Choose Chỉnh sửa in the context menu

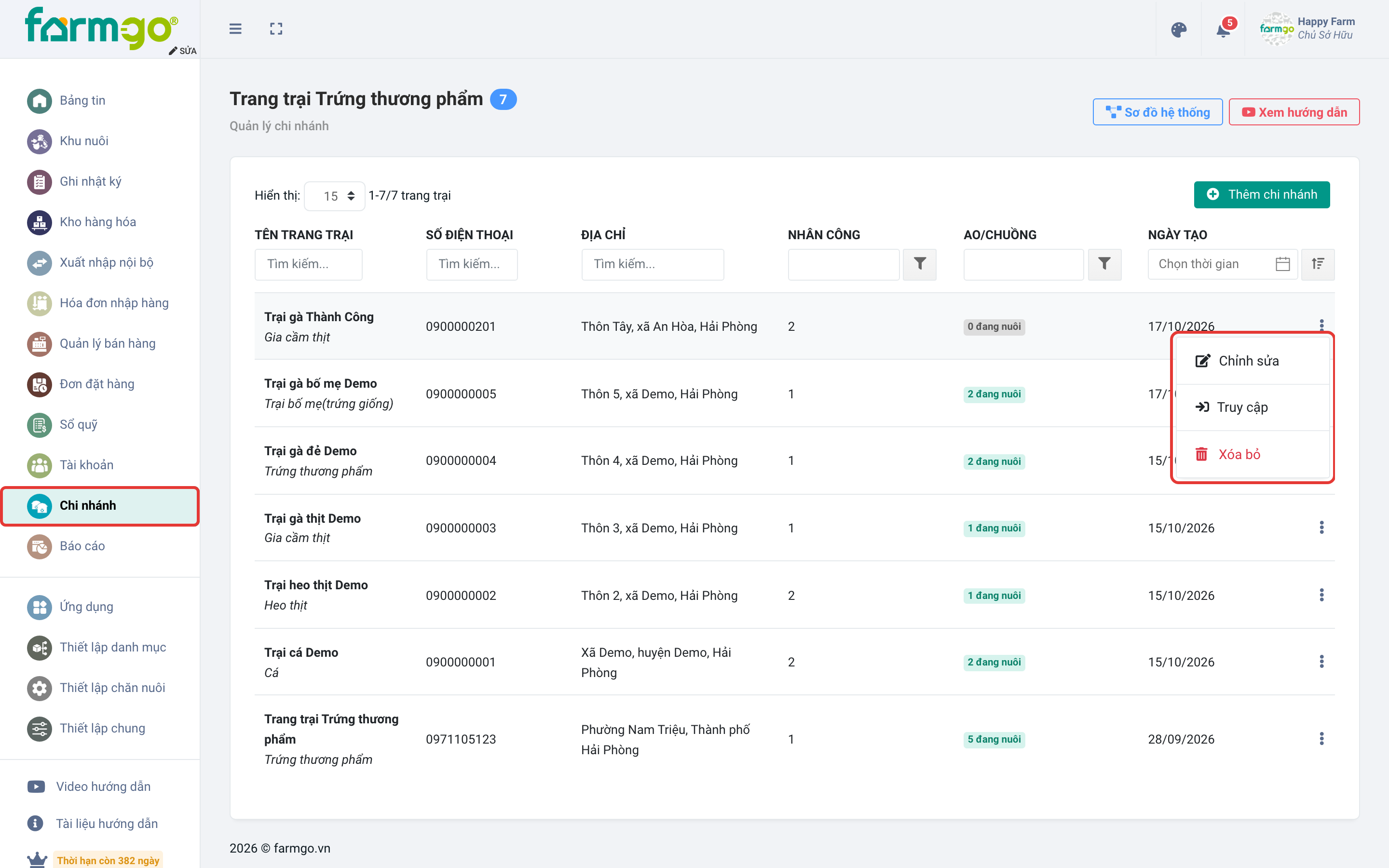1253,361
